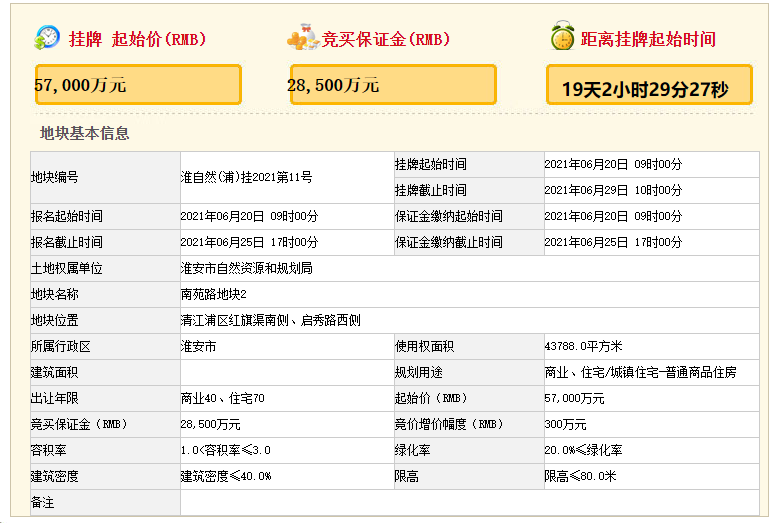Click the 地块名称 label cell
This screenshot has width=778, height=523.
point(105,294)
